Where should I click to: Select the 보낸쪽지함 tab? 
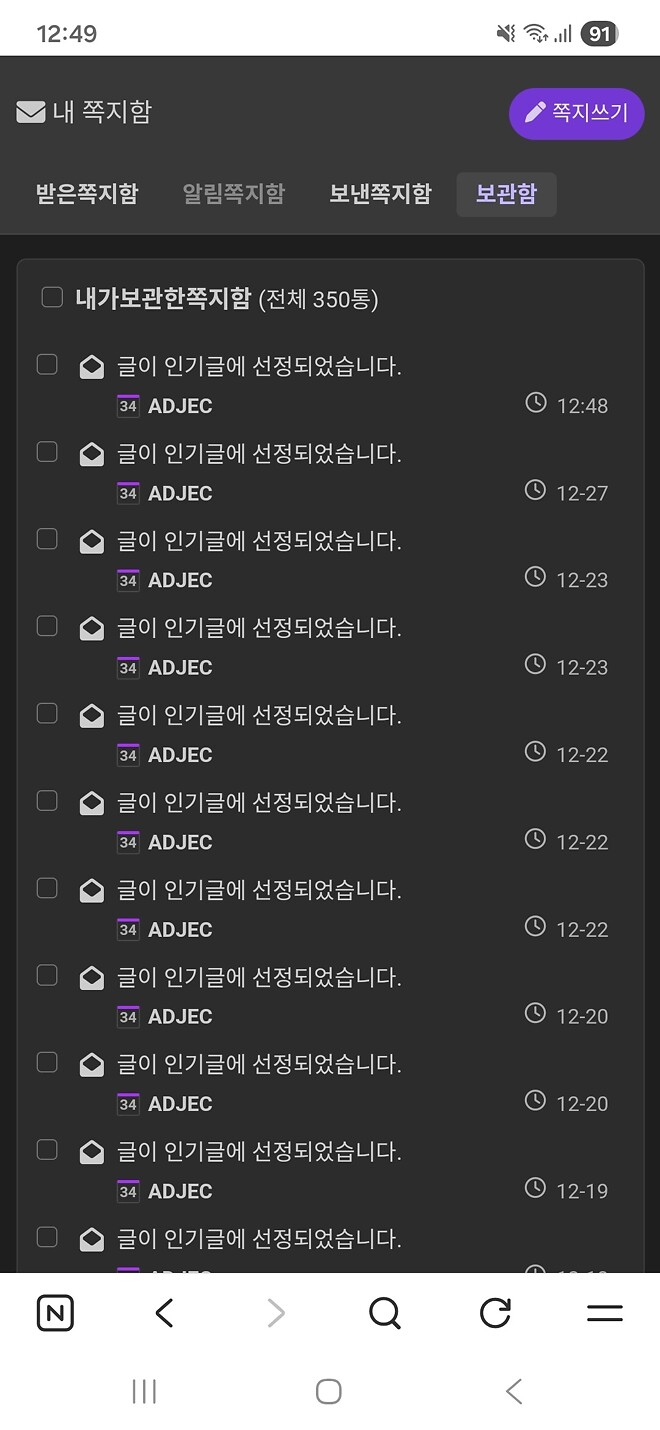click(x=380, y=194)
